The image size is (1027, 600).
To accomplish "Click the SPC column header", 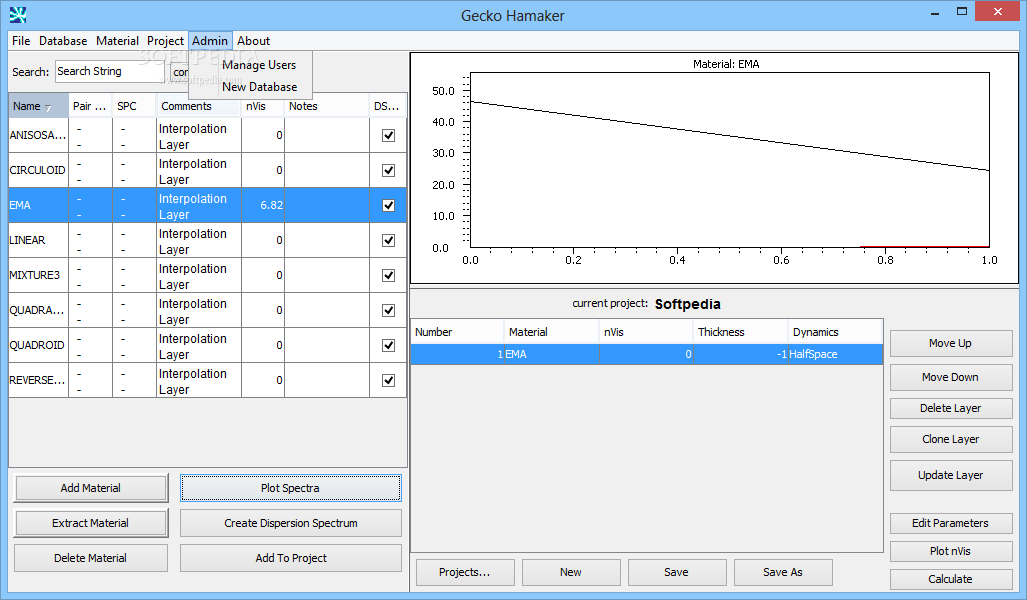I will [x=134, y=106].
